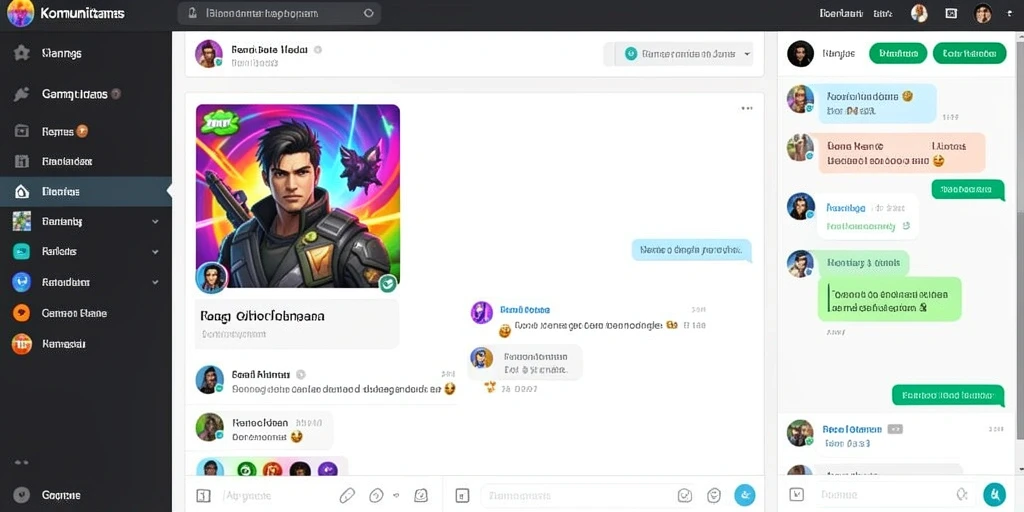
Task: Click the mosaic picture icon in the sidebar
Action: [x=22, y=221]
